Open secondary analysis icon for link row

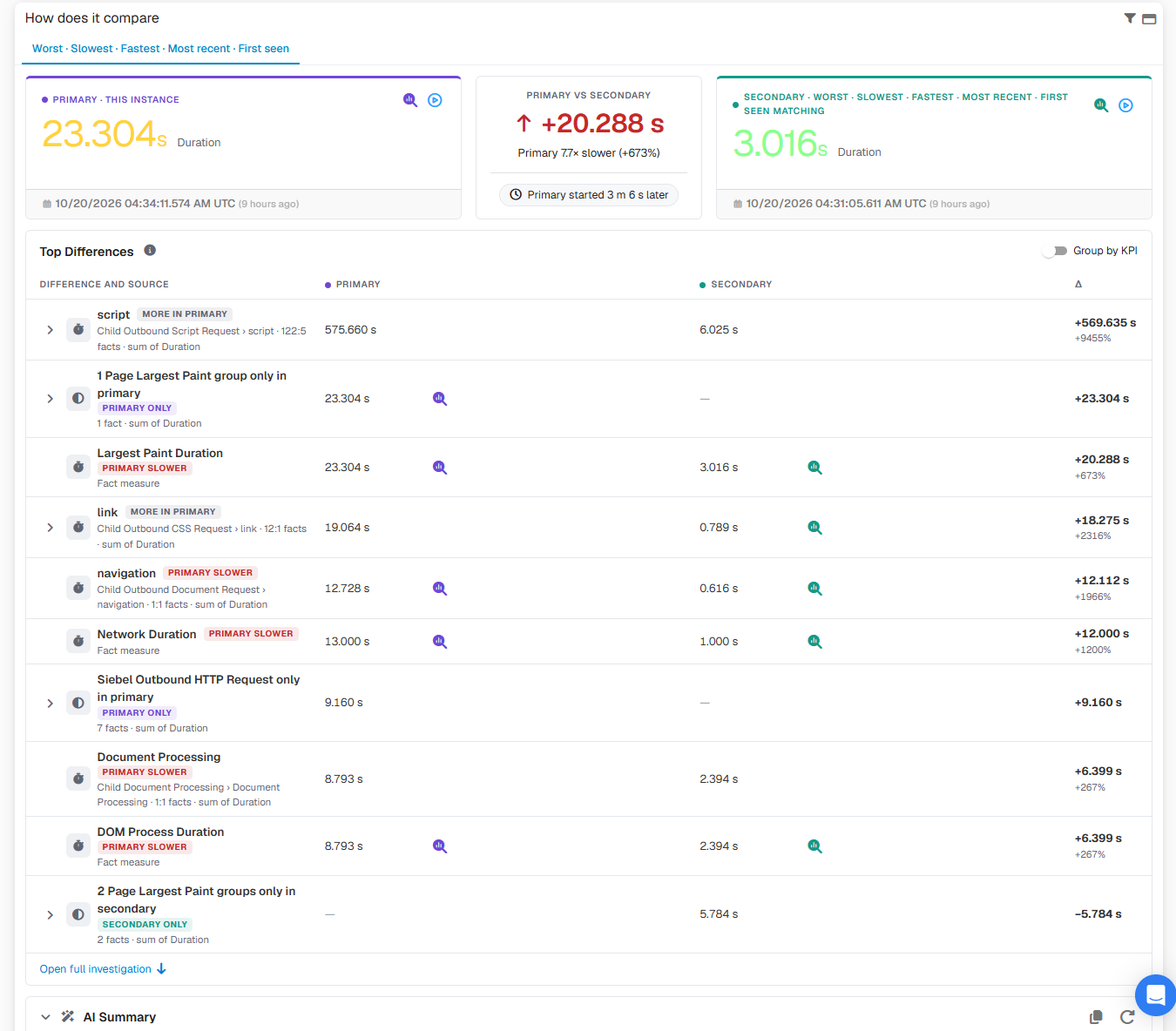tap(814, 528)
